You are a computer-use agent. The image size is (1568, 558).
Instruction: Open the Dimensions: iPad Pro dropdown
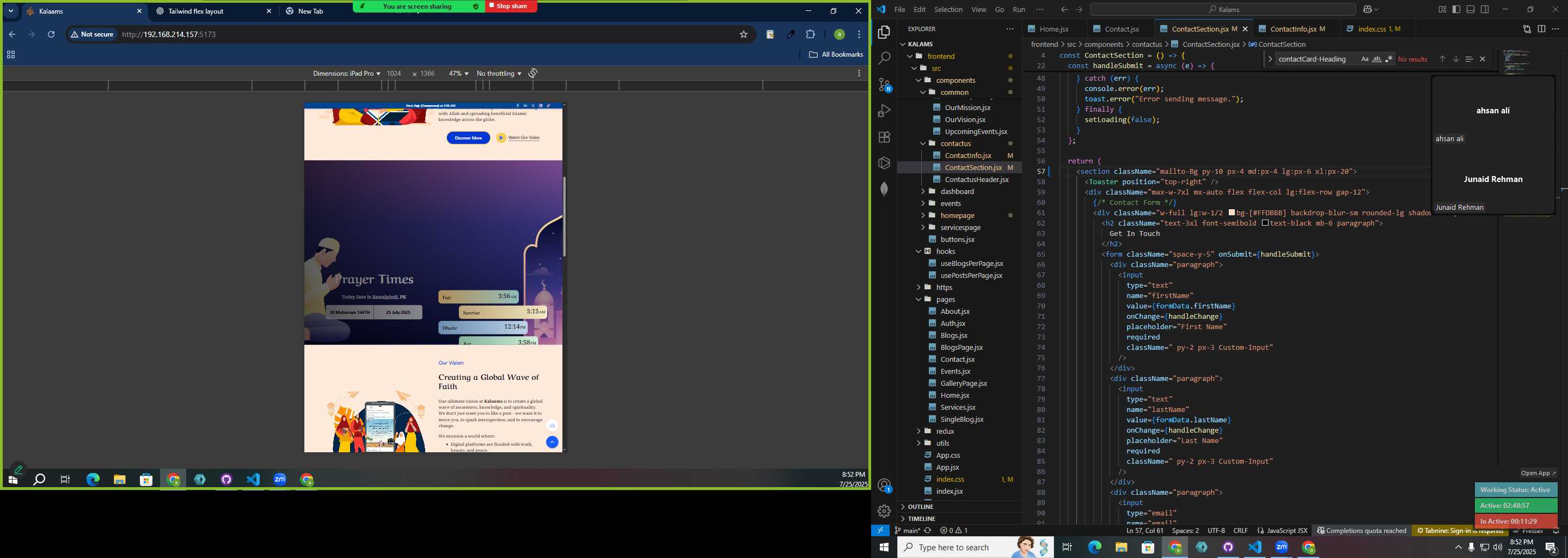[x=346, y=73]
